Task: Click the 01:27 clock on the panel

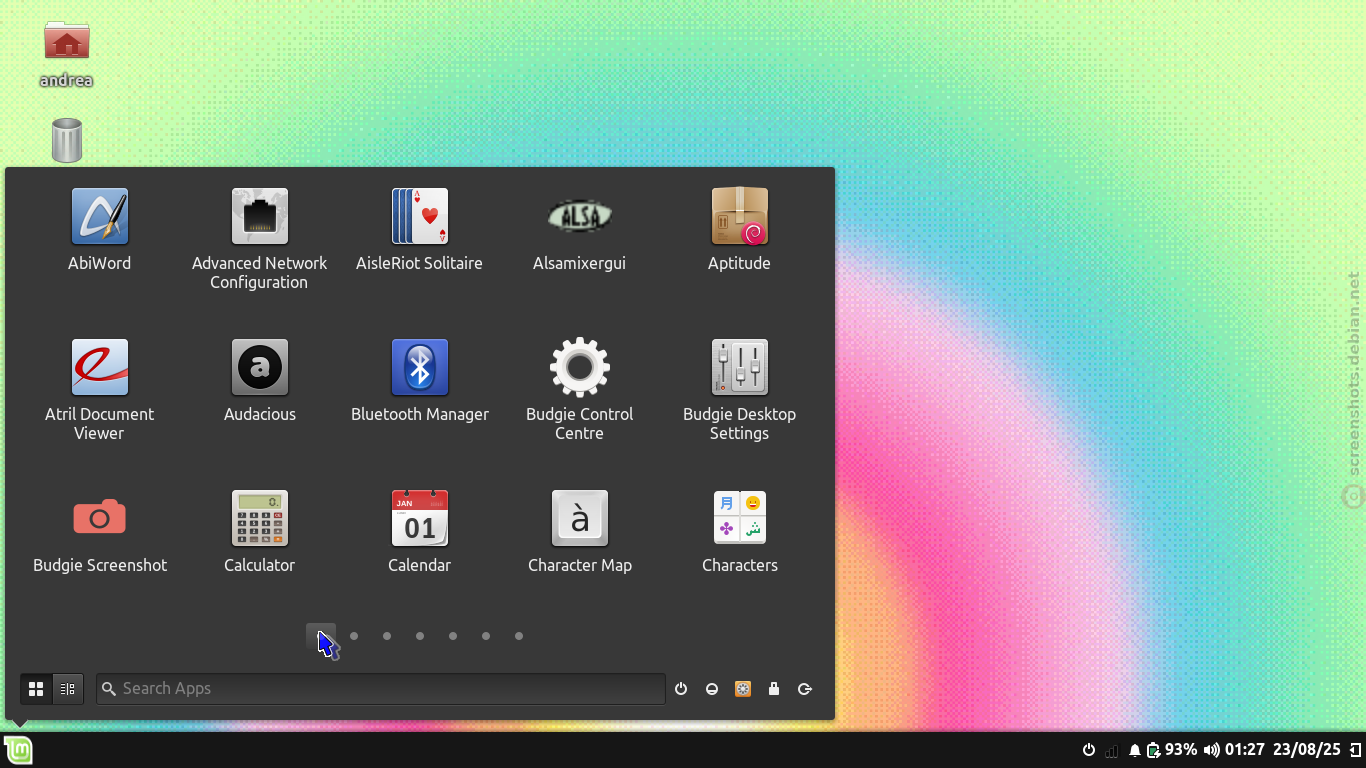Action: (x=1245, y=750)
